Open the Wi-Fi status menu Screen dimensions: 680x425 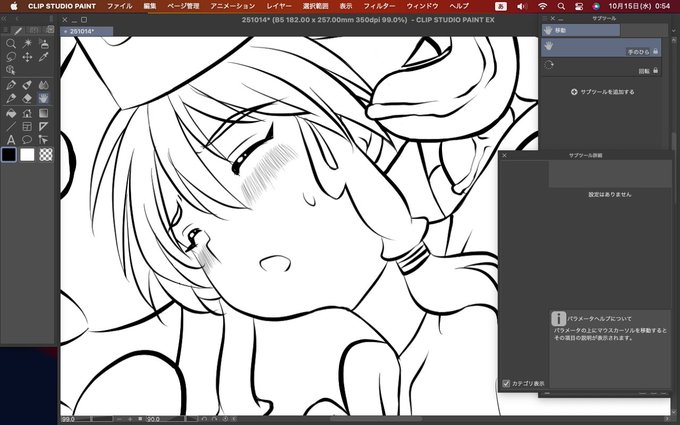pyautogui.click(x=543, y=6)
